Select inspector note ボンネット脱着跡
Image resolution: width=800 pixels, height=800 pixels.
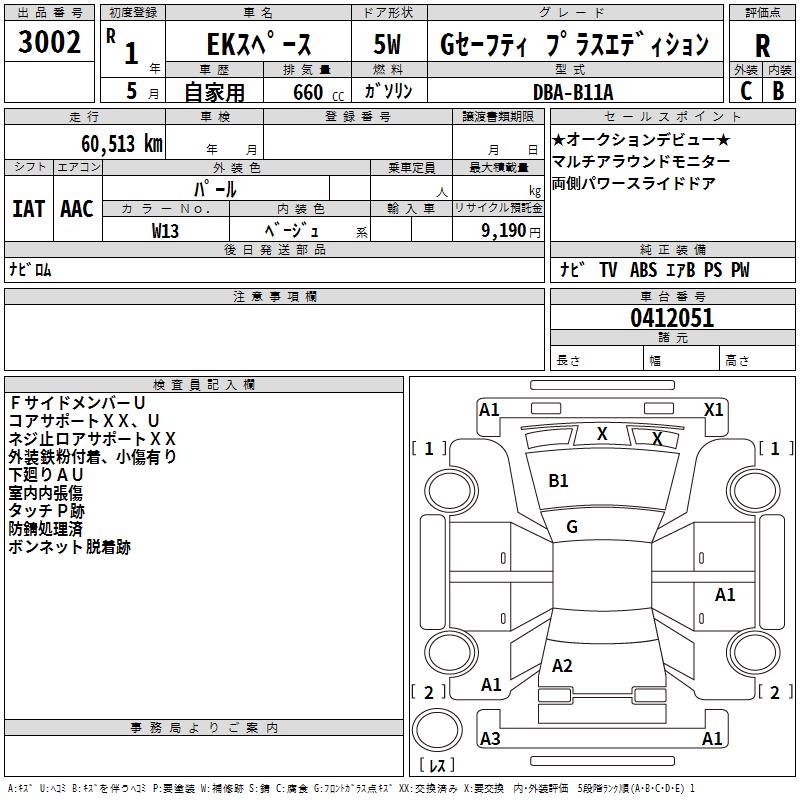pyautogui.click(x=70, y=547)
